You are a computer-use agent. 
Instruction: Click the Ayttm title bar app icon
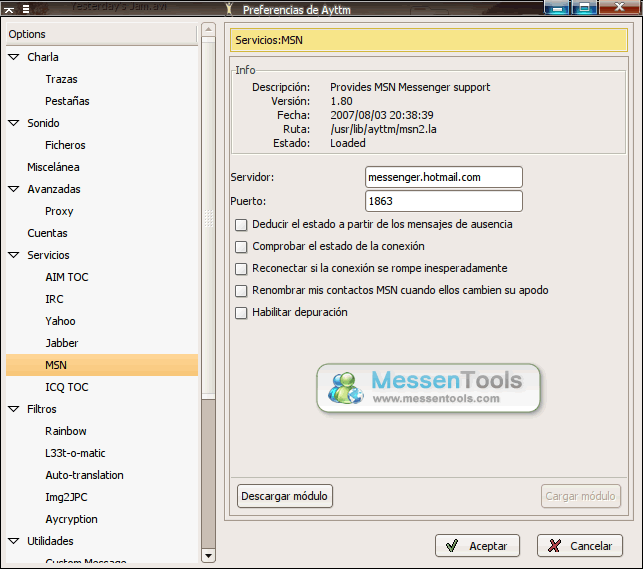(229, 9)
